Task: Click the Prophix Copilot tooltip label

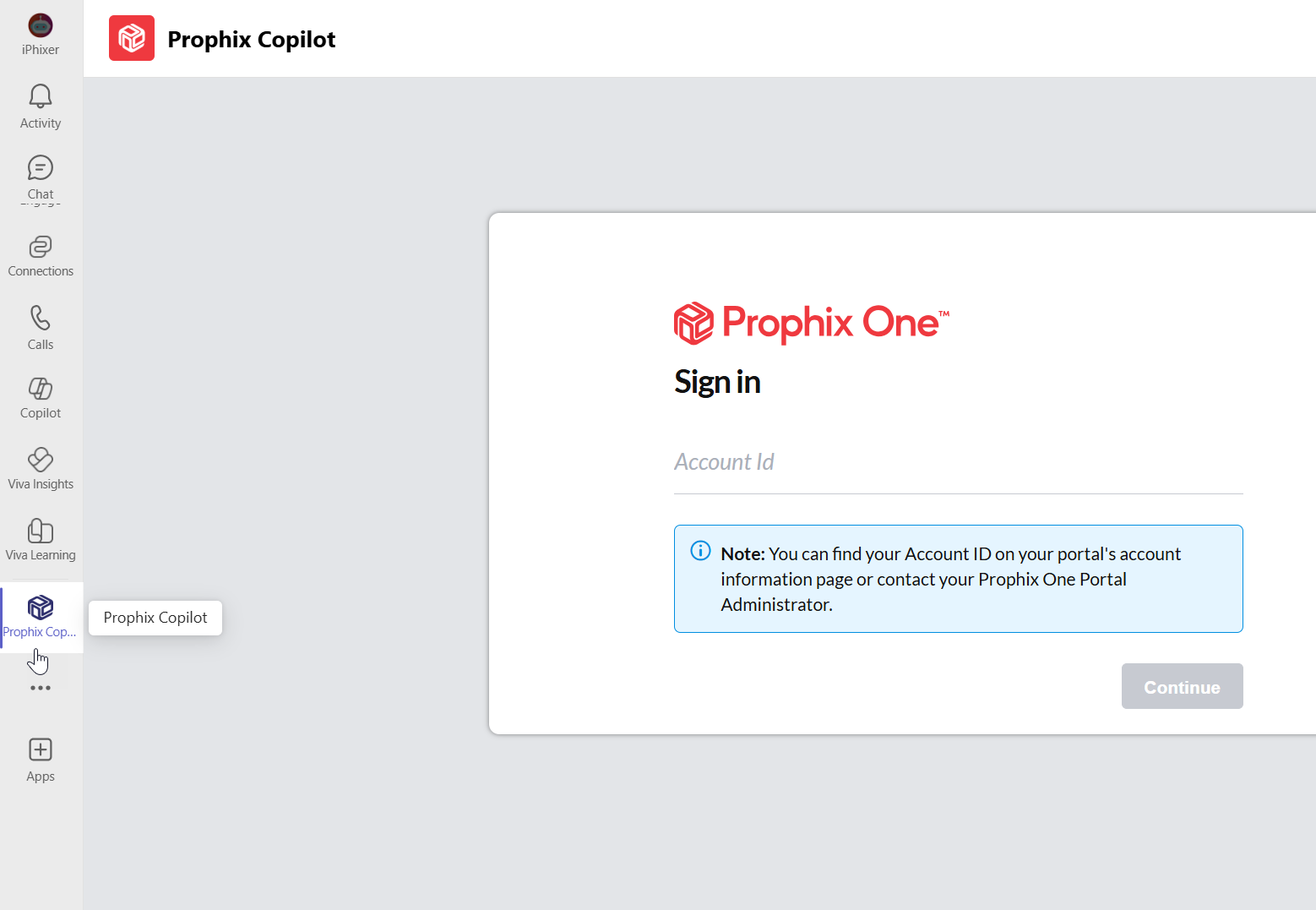Action: click(x=155, y=618)
